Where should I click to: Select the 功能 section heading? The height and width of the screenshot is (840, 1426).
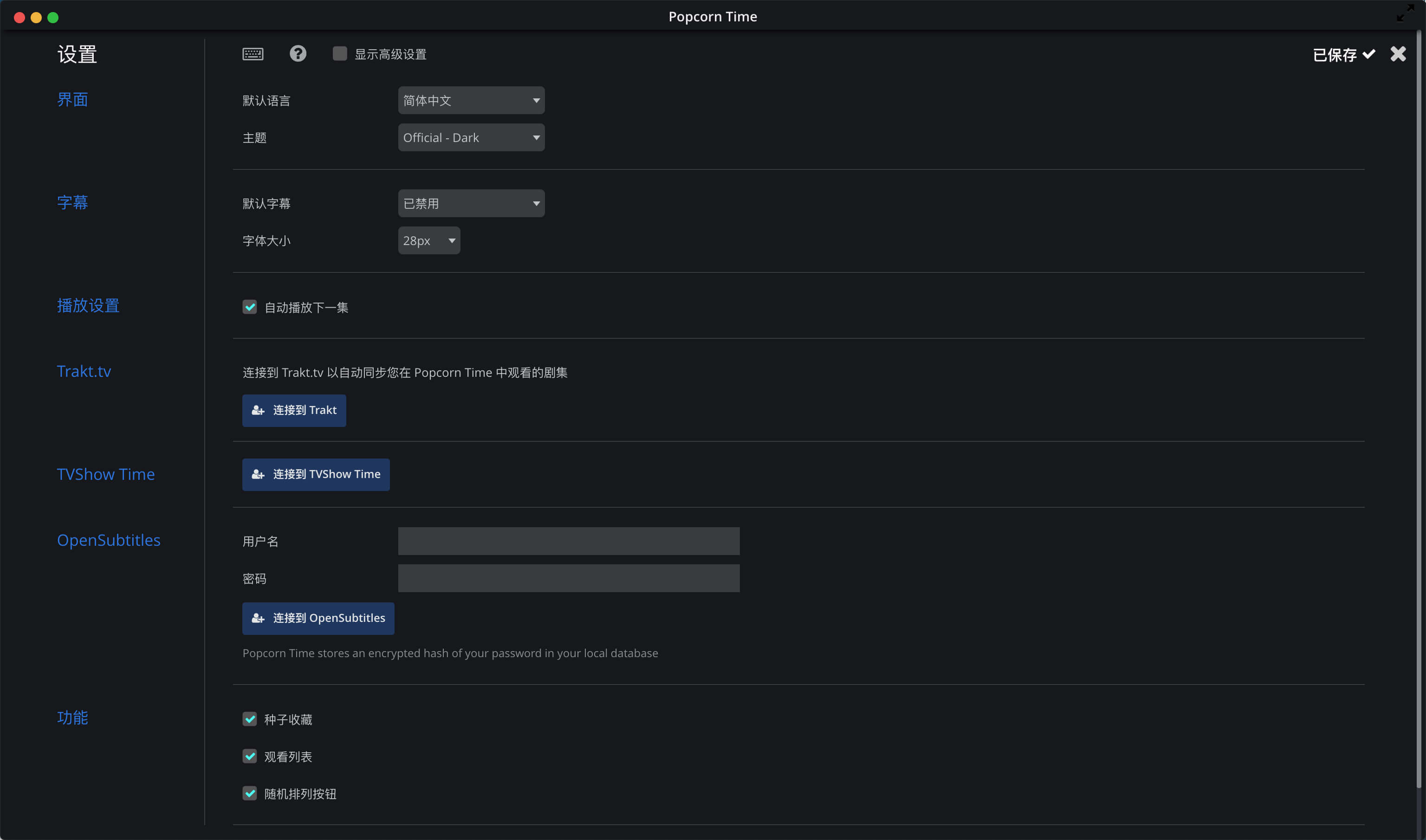pos(72,718)
